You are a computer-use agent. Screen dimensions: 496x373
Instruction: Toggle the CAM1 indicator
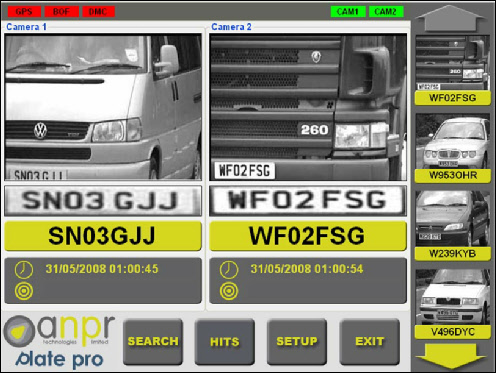coord(348,12)
